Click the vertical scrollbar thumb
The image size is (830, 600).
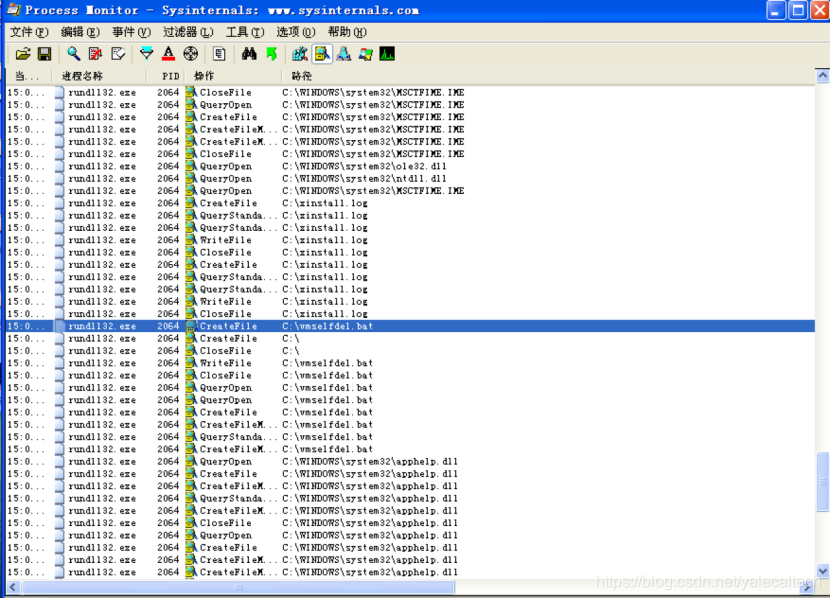coord(822,482)
